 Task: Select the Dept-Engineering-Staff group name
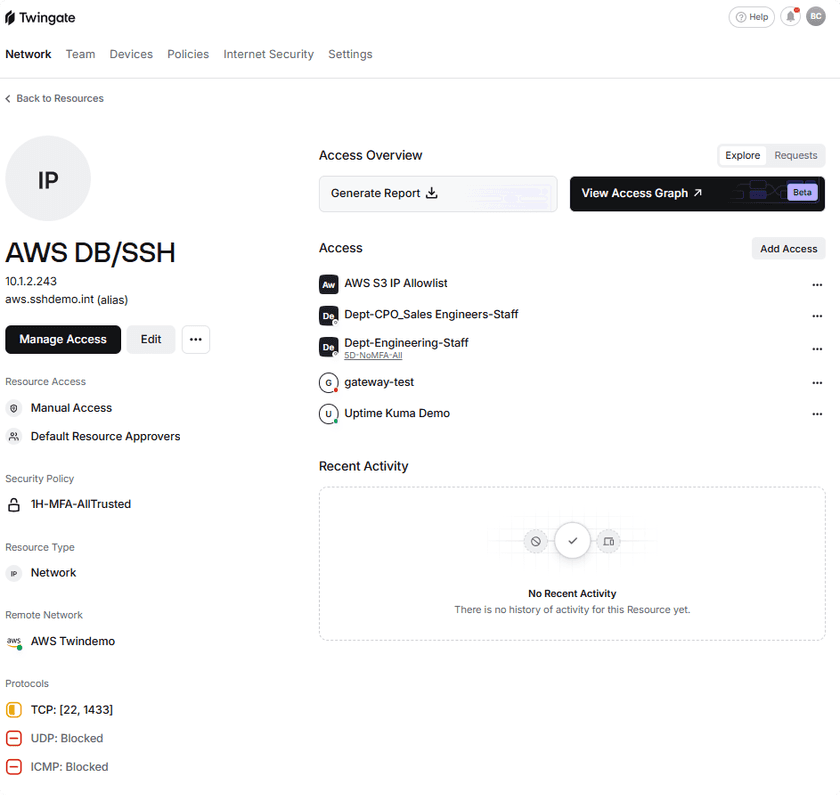(x=407, y=343)
